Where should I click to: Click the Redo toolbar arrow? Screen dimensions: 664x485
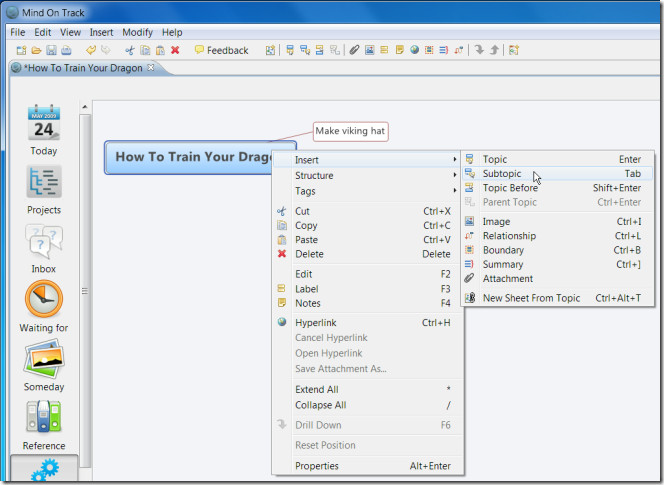pyautogui.click(x=105, y=50)
